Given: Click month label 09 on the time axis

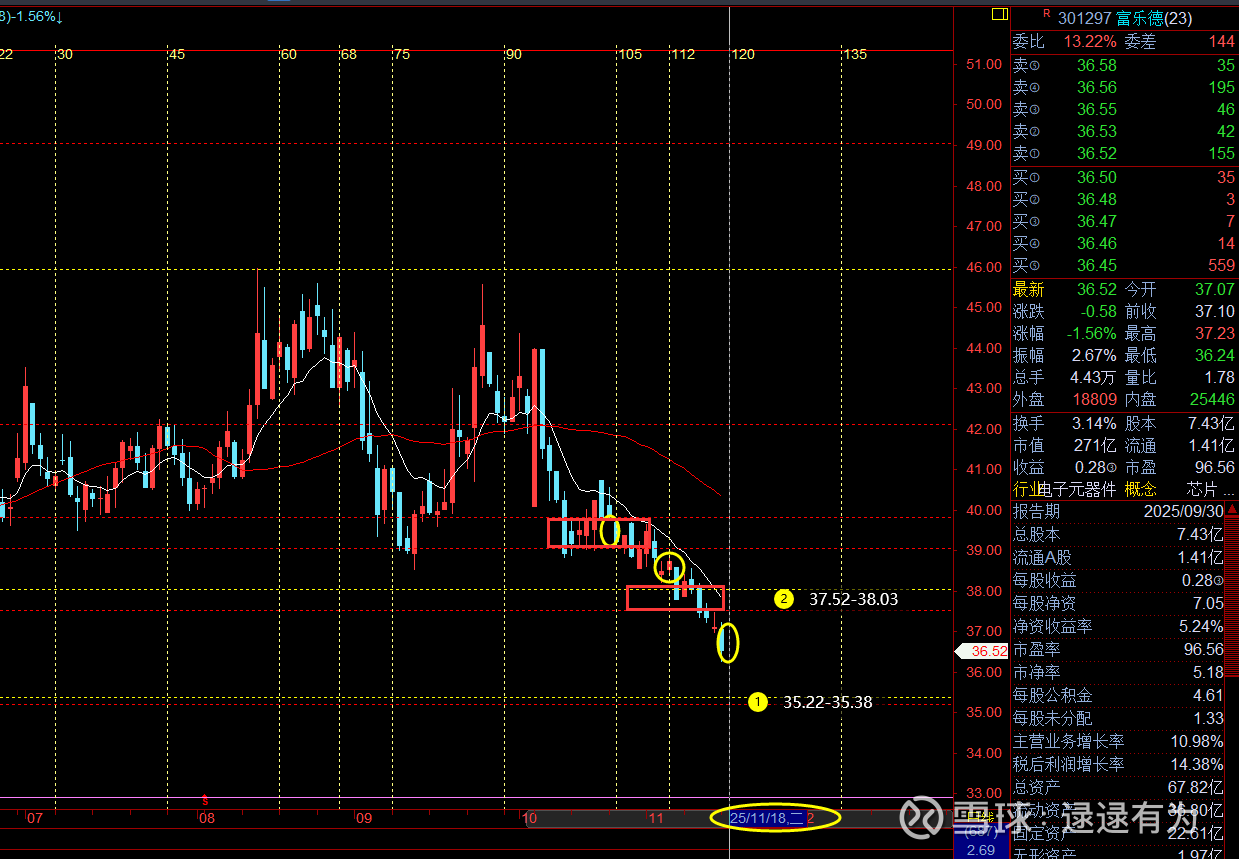Looking at the screenshot, I should 363,818.
